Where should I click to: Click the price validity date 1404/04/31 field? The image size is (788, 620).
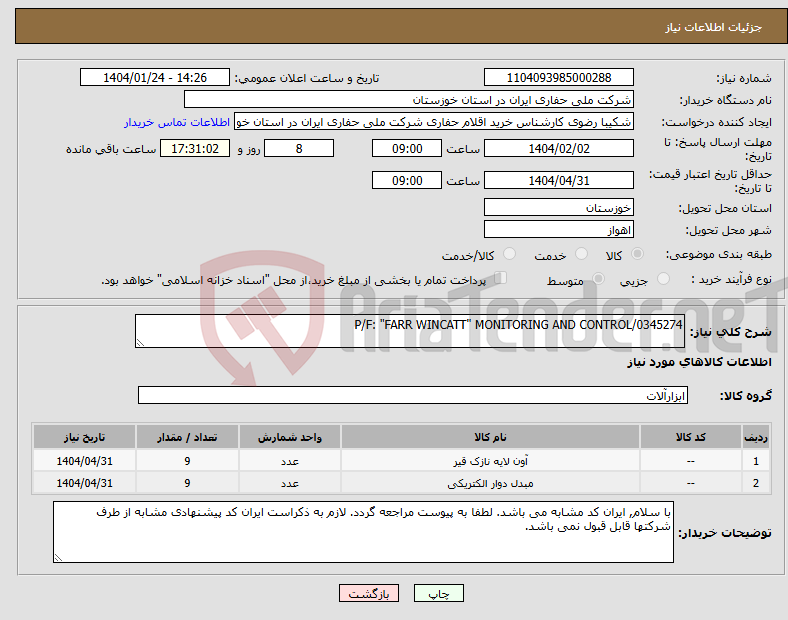(x=558, y=180)
